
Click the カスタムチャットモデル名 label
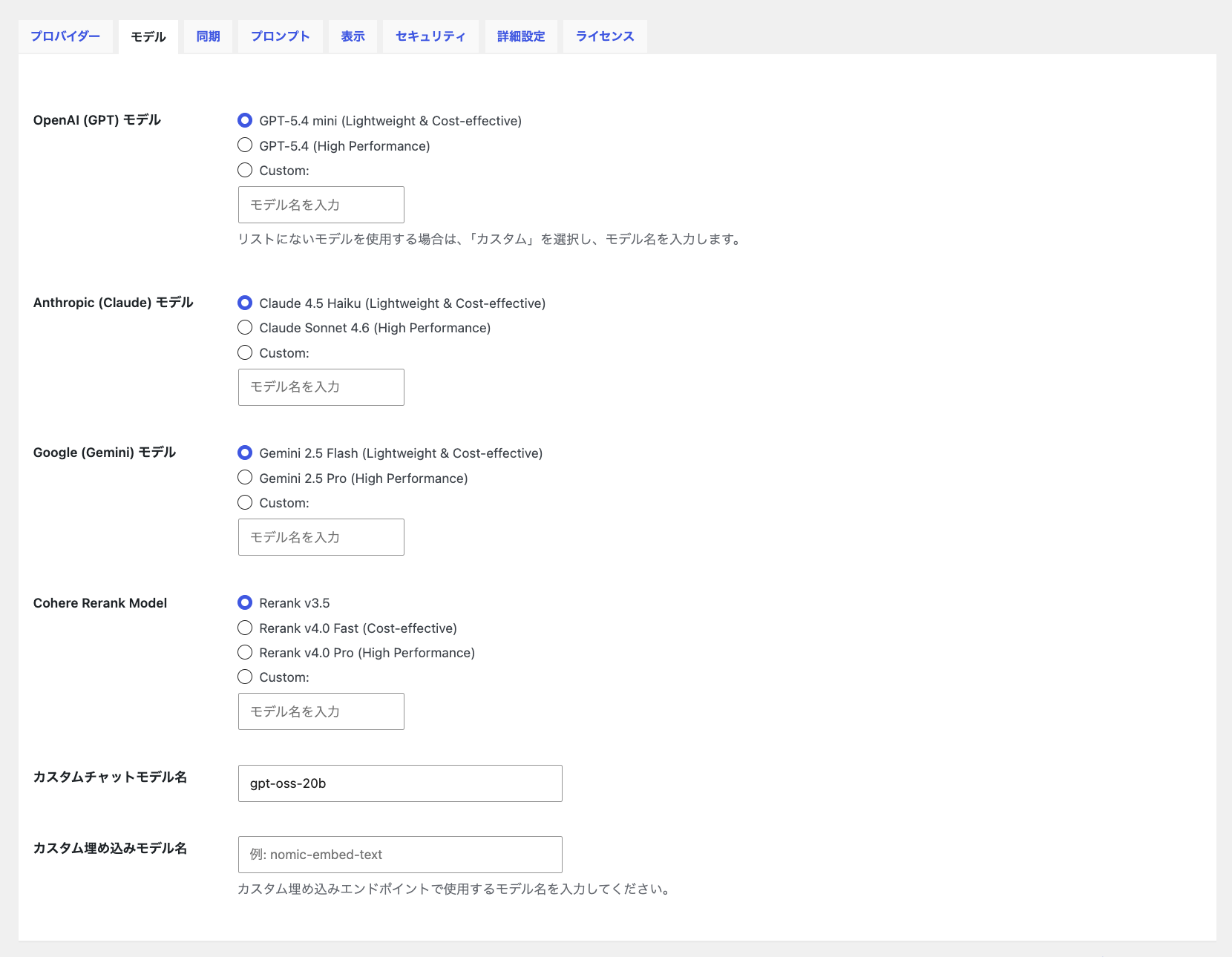pos(110,777)
